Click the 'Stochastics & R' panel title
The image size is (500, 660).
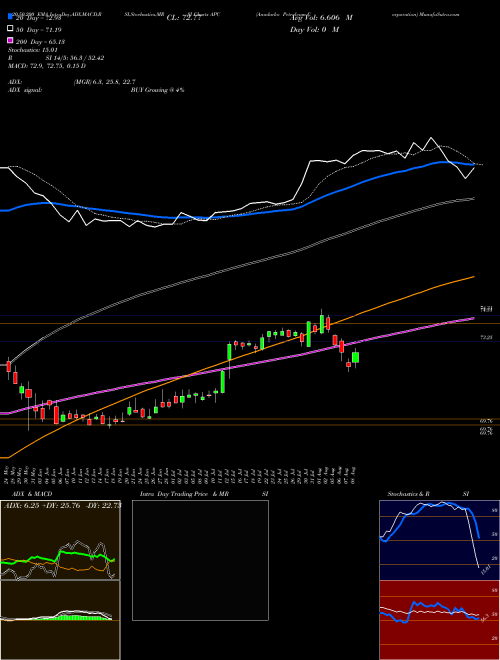tap(409, 494)
